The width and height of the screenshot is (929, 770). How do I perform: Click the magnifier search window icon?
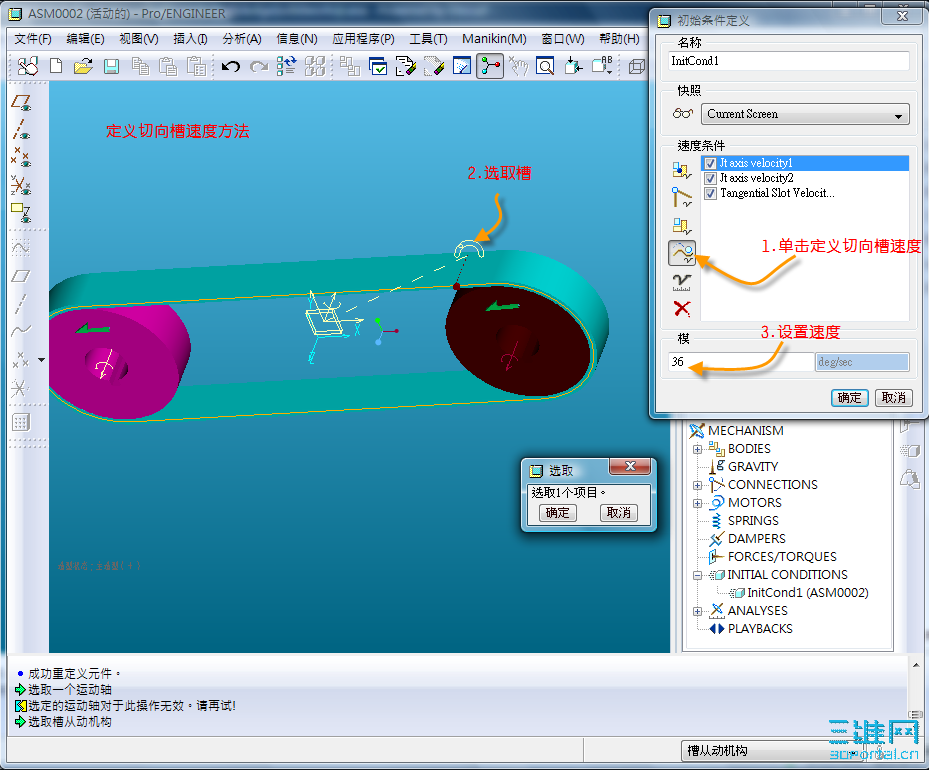point(545,66)
